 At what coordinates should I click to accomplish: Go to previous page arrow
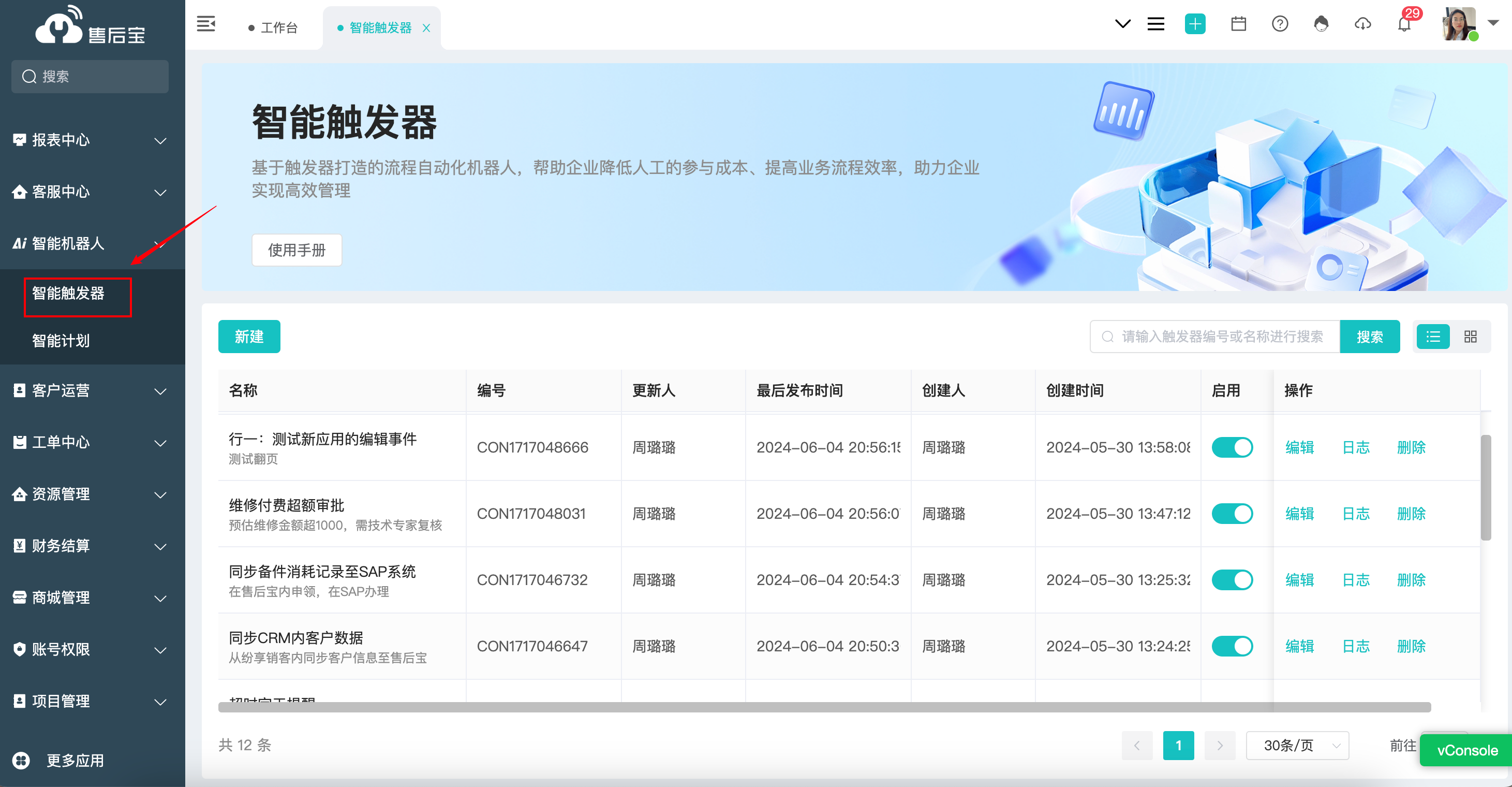coord(1137,745)
